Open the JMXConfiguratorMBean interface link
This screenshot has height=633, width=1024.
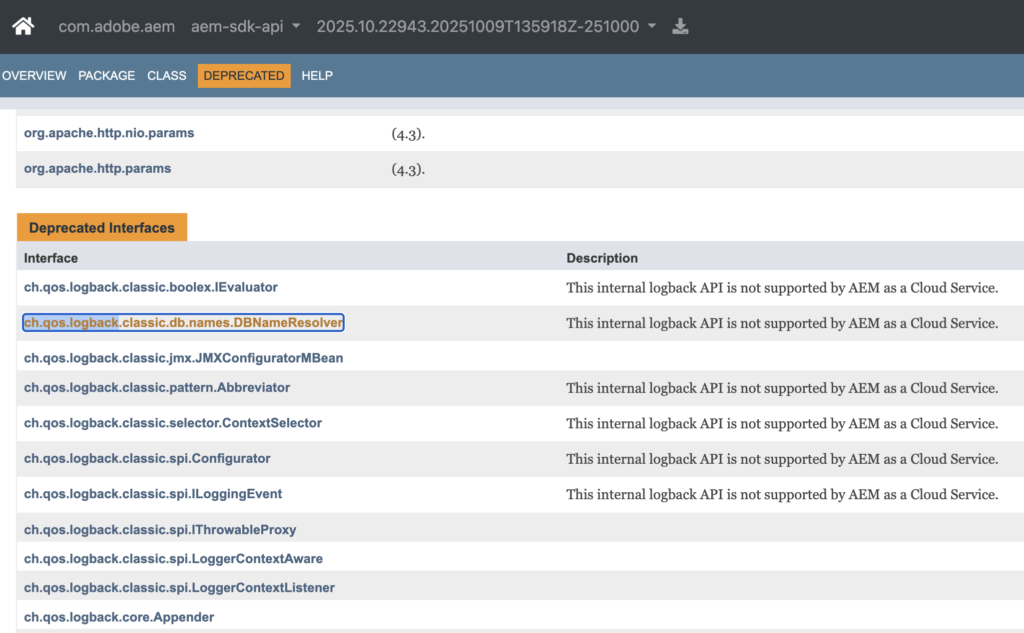click(184, 358)
